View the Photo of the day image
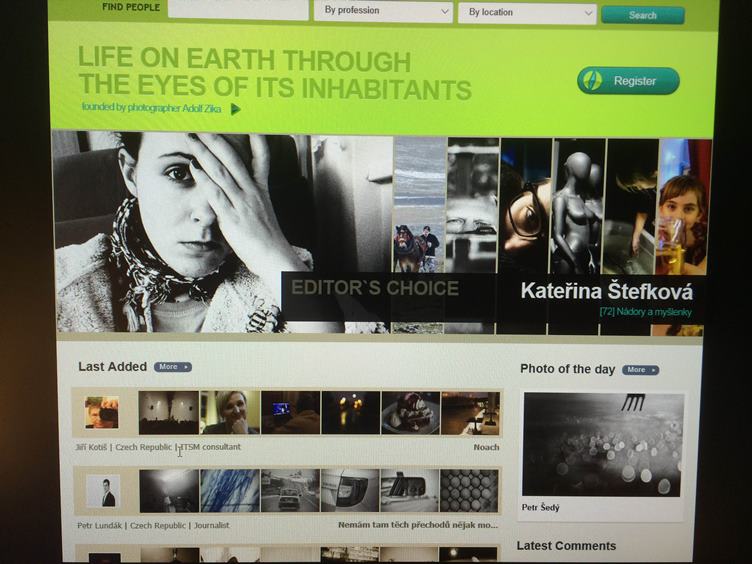 coord(603,445)
